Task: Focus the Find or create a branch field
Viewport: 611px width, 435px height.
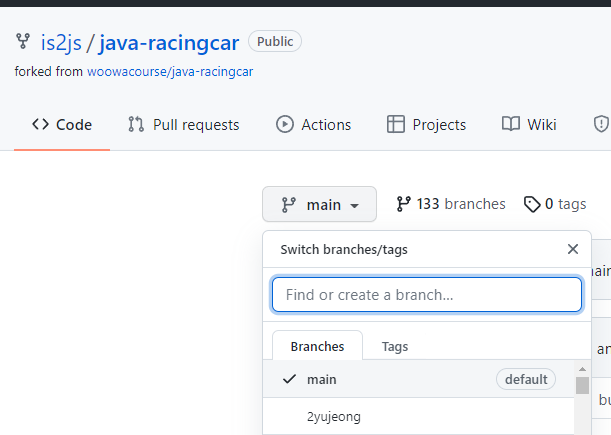Action: click(x=427, y=295)
